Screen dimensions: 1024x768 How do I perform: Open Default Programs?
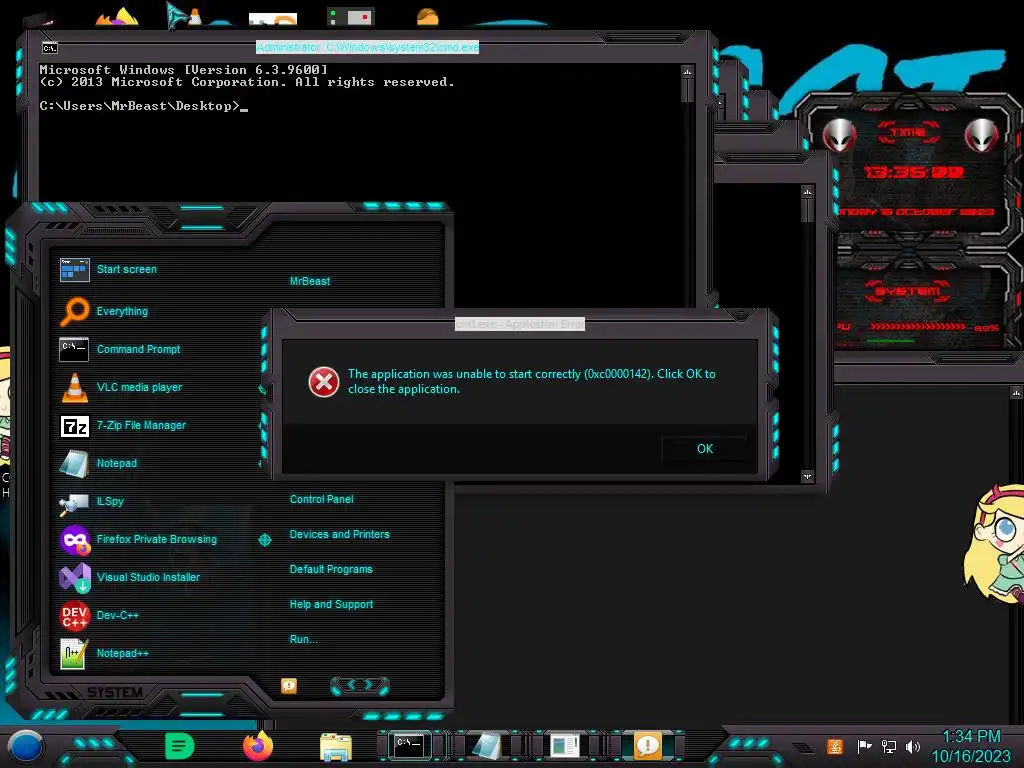click(331, 569)
